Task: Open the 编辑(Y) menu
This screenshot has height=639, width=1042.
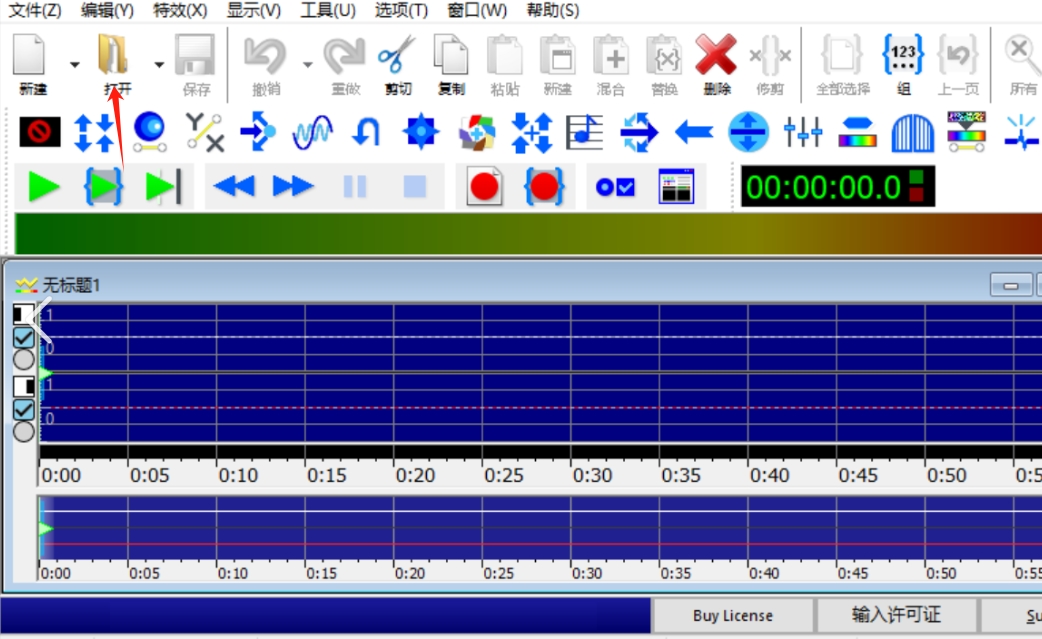Action: click(x=107, y=11)
